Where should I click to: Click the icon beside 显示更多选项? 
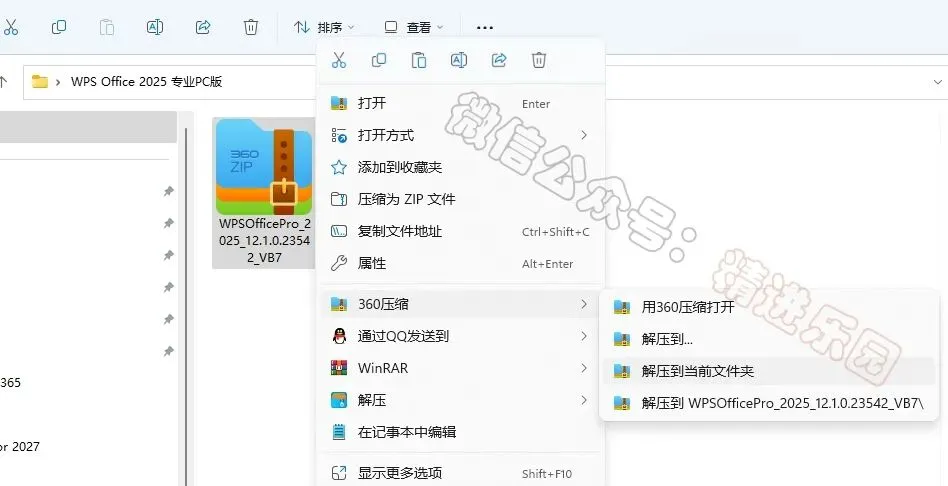point(339,473)
